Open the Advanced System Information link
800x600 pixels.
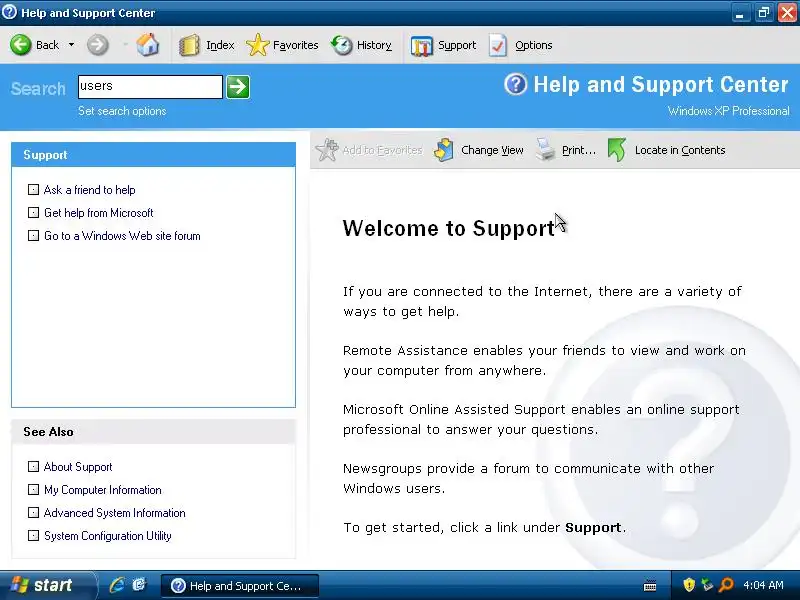114,513
